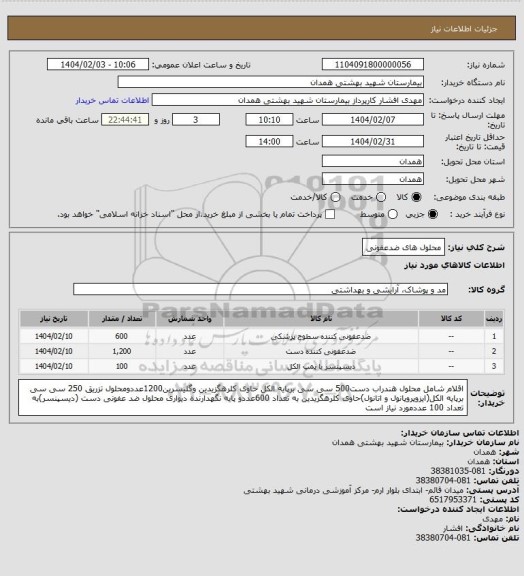Click the remaining time field 22:44:41
The width and height of the screenshot is (524, 576).
[125, 120]
